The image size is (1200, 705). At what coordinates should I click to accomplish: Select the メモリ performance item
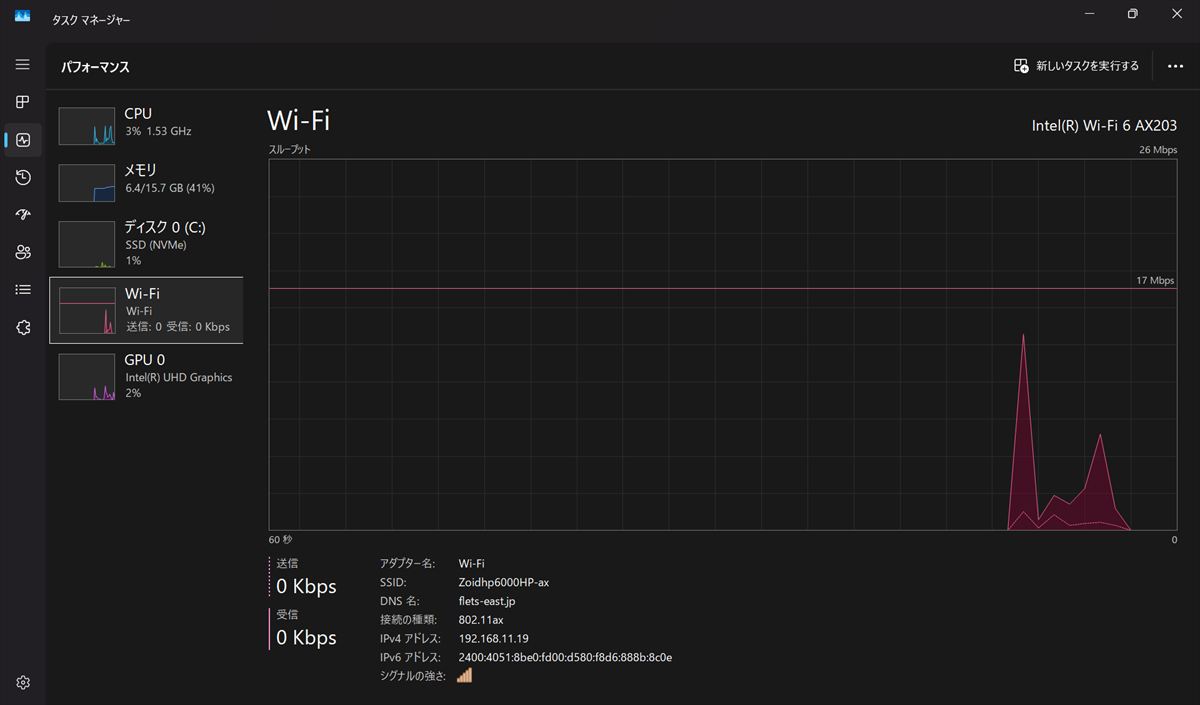[146, 182]
